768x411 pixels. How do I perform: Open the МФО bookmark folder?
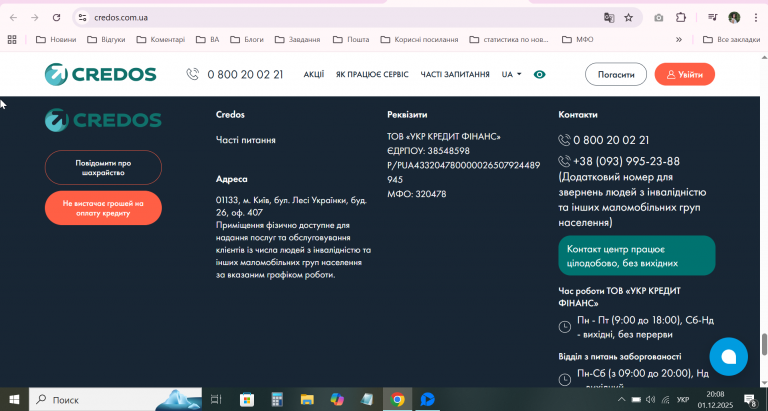577,40
